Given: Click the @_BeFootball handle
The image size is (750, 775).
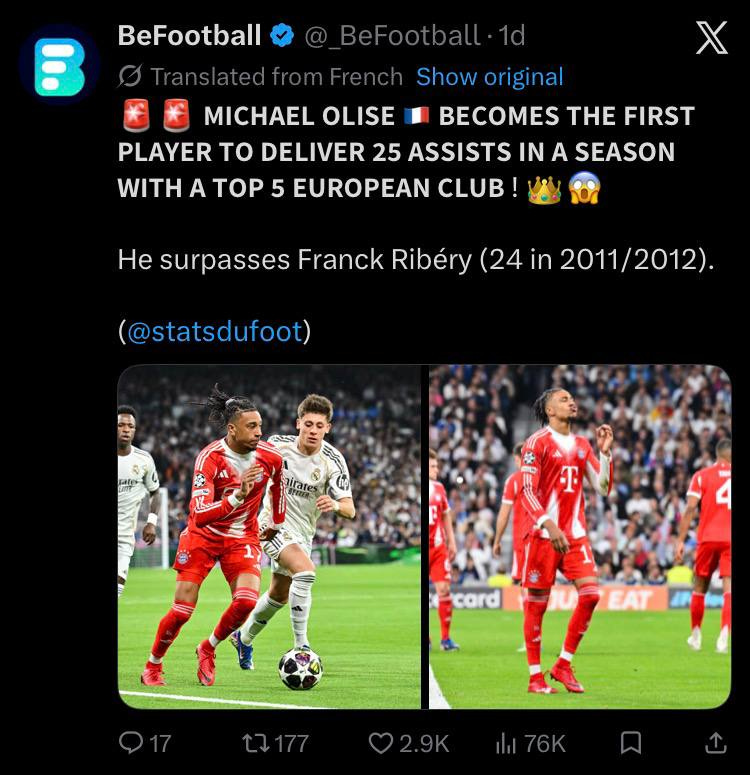Looking at the screenshot, I should (x=392, y=36).
